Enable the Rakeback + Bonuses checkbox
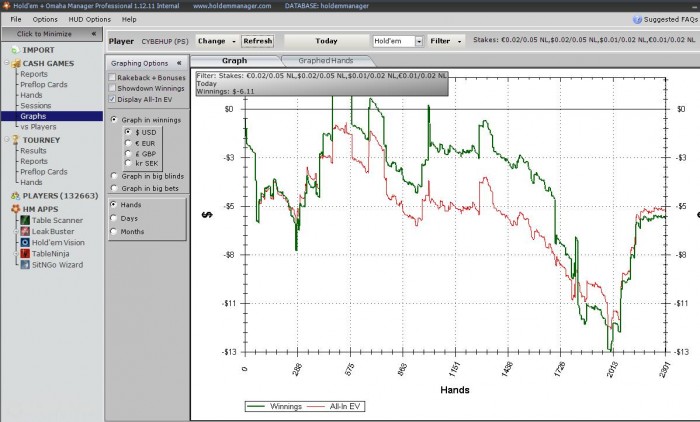Image resolution: width=700 pixels, height=422 pixels. (x=112, y=77)
